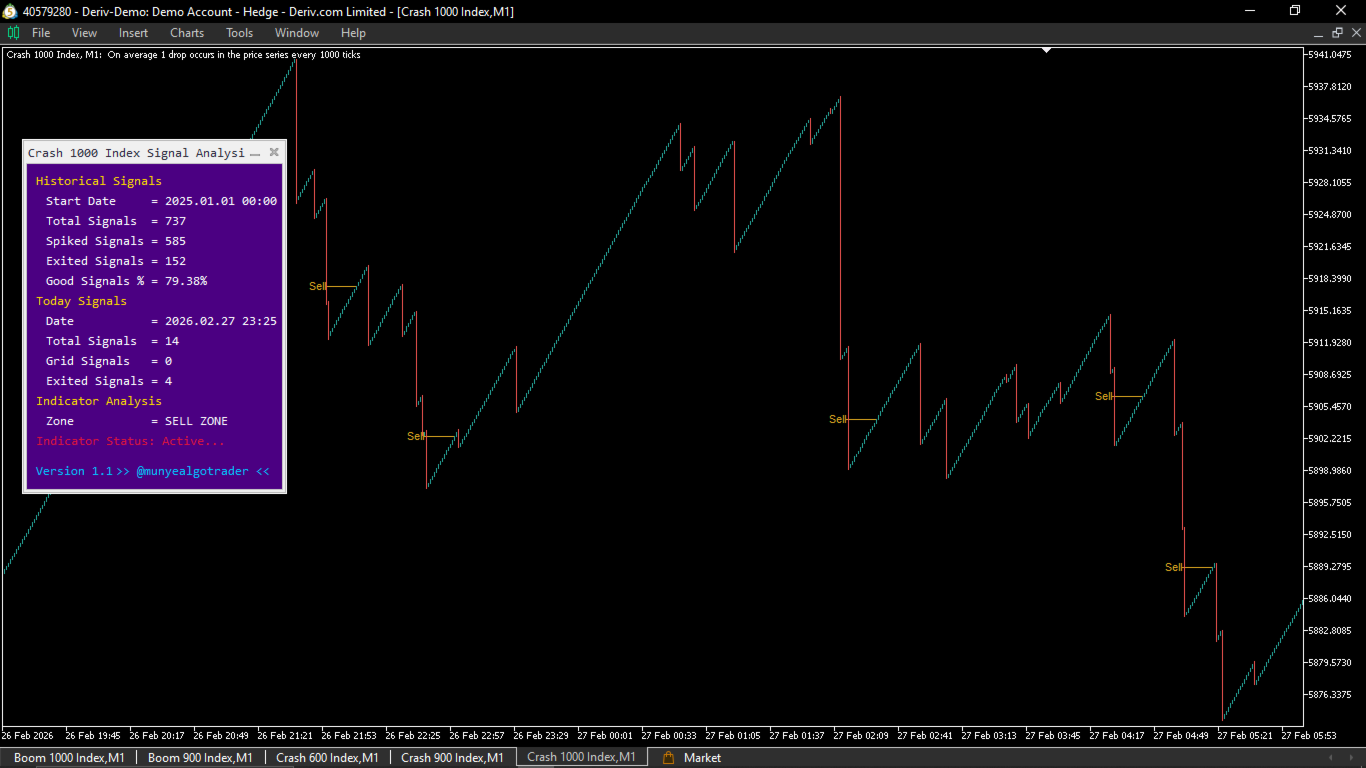Click the Indicator Status: Active text
Viewport: 1366px width, 768px height.
click(x=131, y=441)
